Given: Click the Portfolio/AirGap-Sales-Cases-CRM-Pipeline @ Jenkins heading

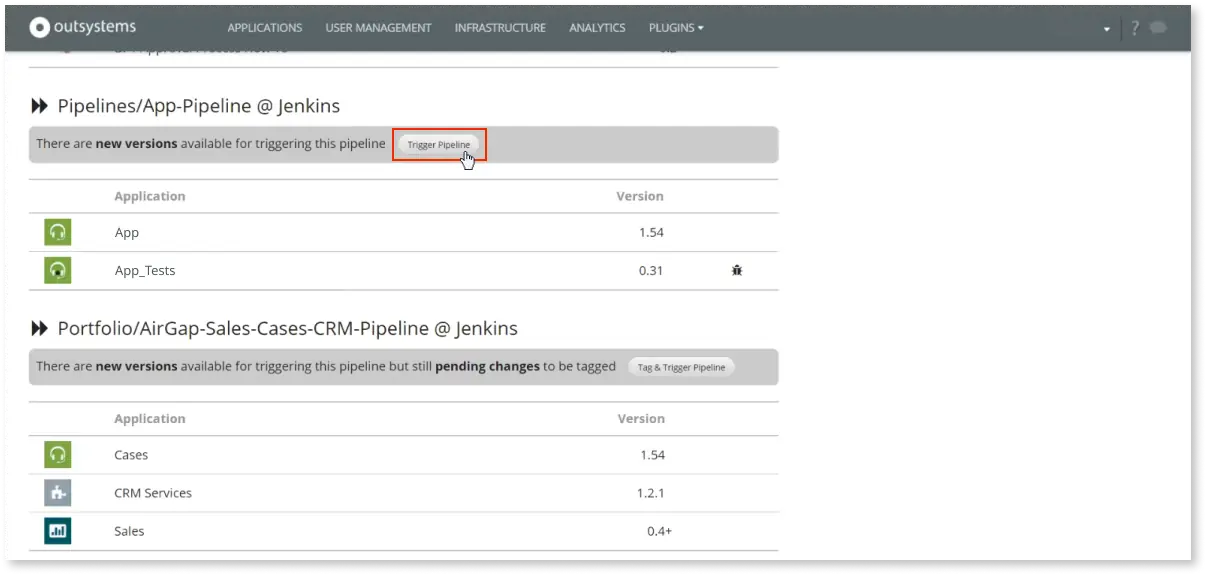Looking at the screenshot, I should pos(288,328).
